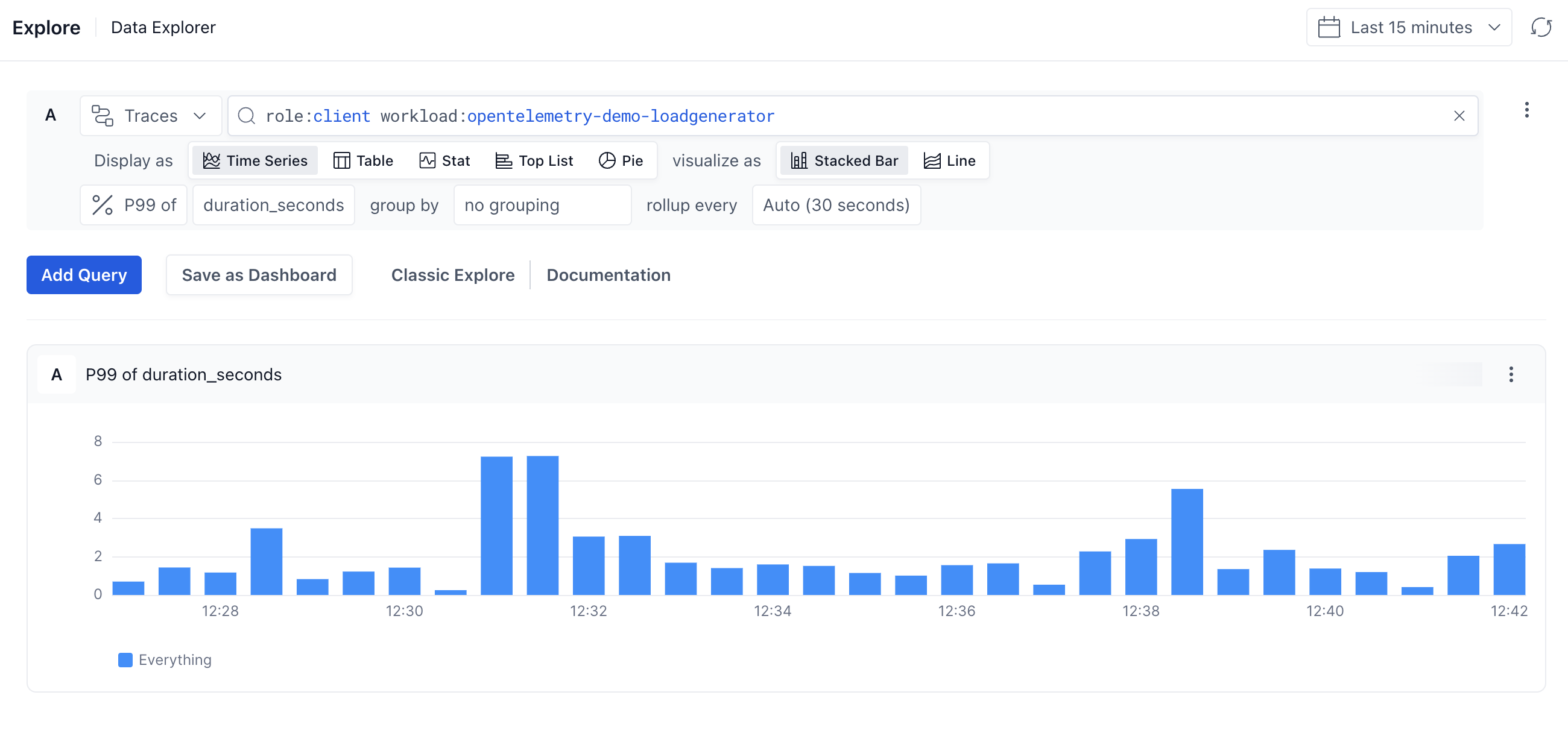Click the Add Query button

tap(84, 275)
